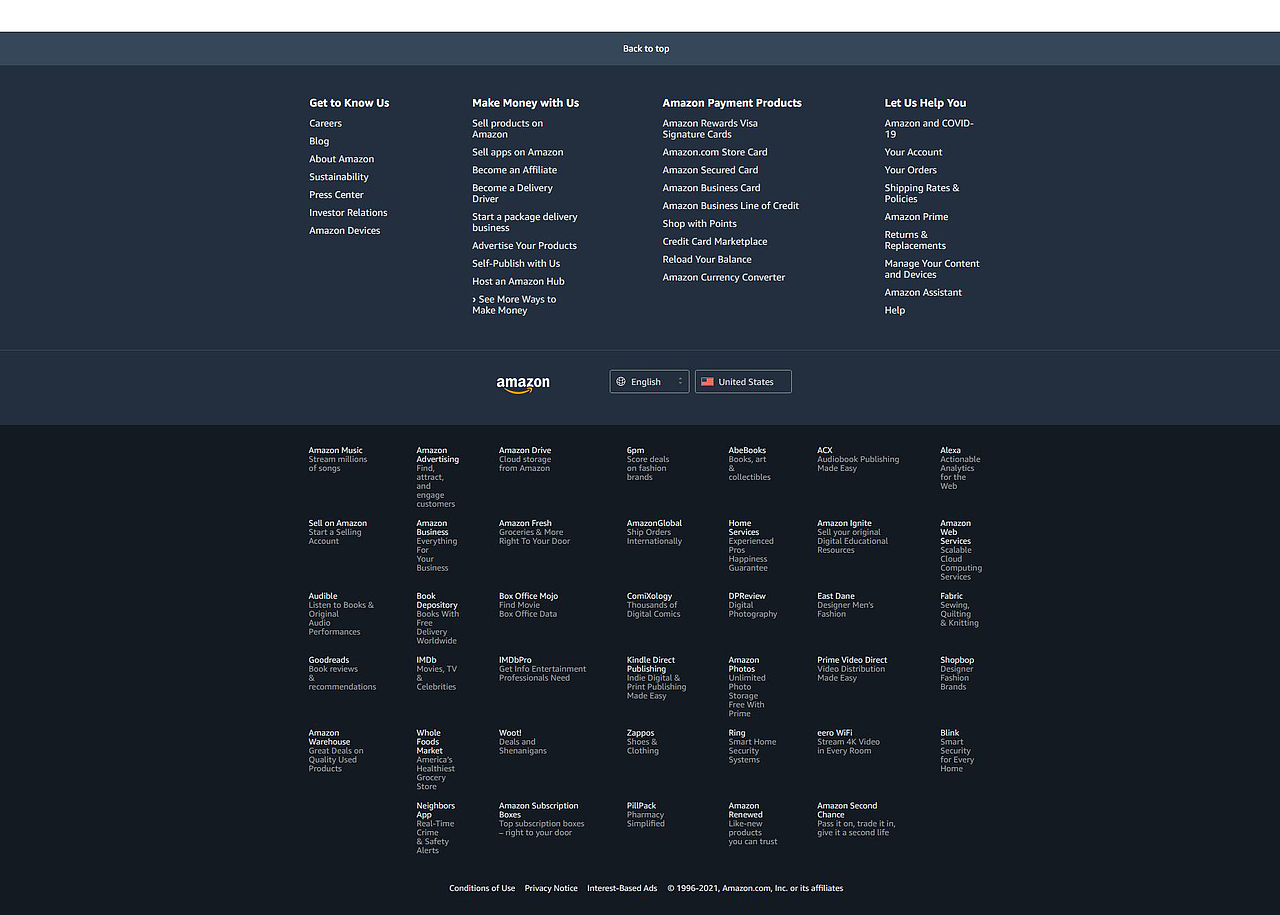This screenshot has height=915, width=1280.
Task: Click Sell on Amazon footer link
Action: tap(338, 533)
